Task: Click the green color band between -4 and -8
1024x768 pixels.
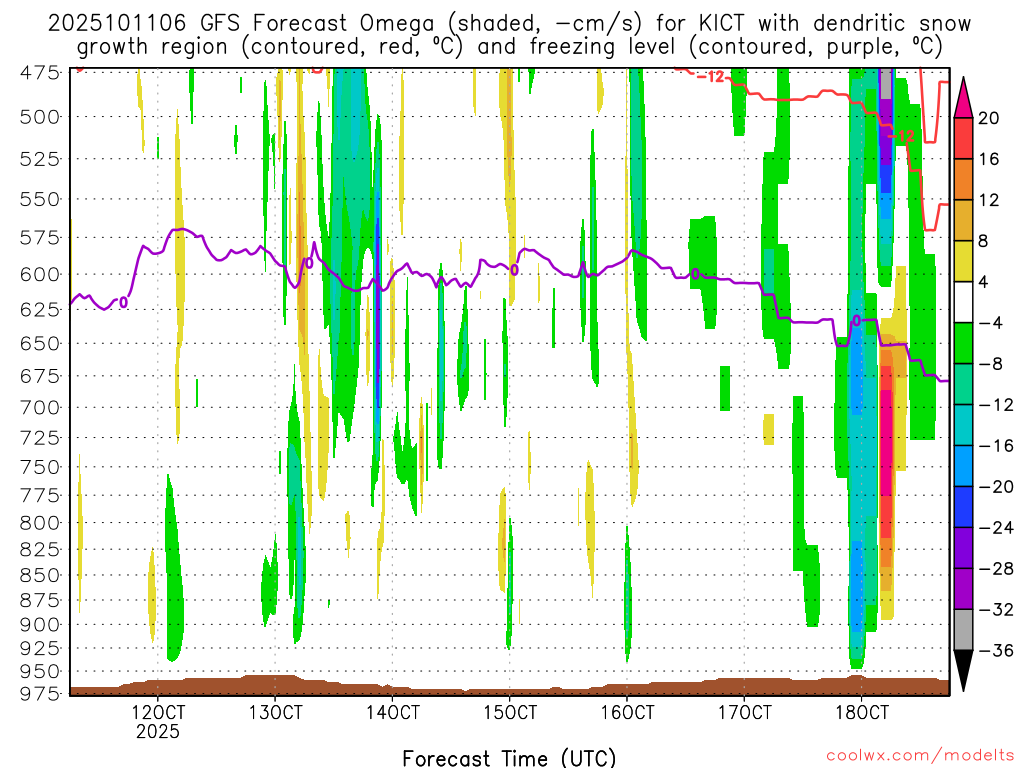Action: (963, 344)
